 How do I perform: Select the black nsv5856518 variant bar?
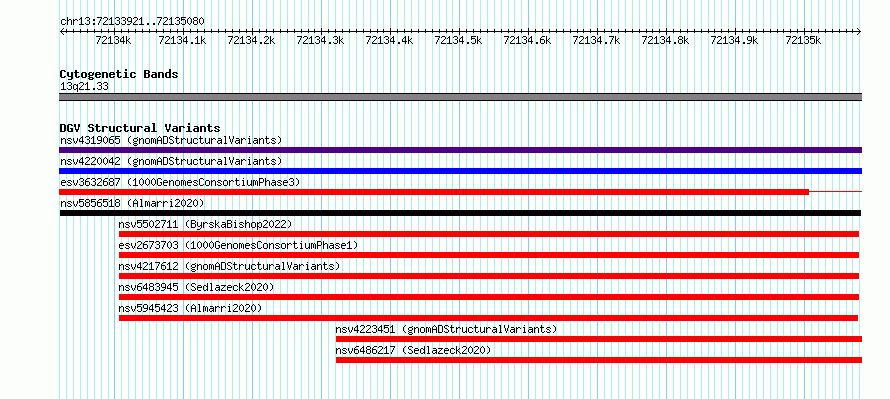coord(460,213)
